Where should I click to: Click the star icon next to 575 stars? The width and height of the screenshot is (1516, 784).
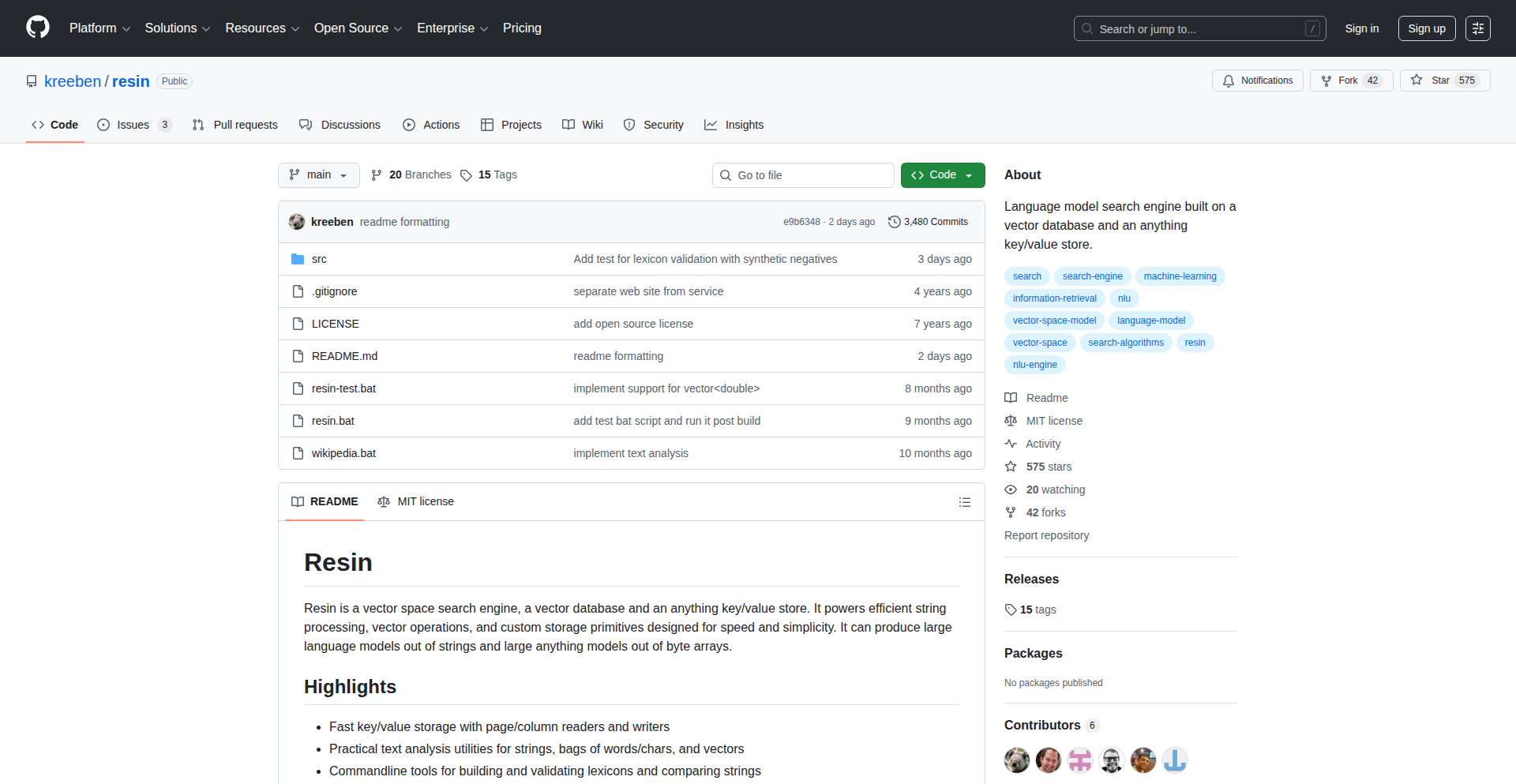1011,467
